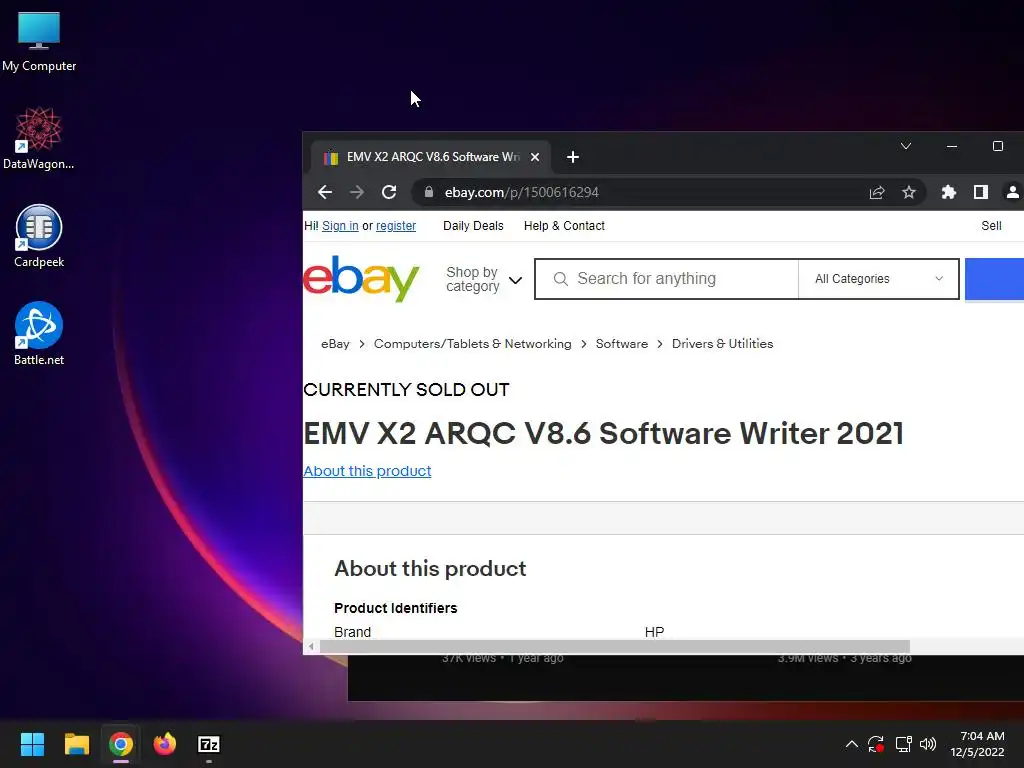Open network status tray icon
1024x768 pixels.
[x=903, y=744]
